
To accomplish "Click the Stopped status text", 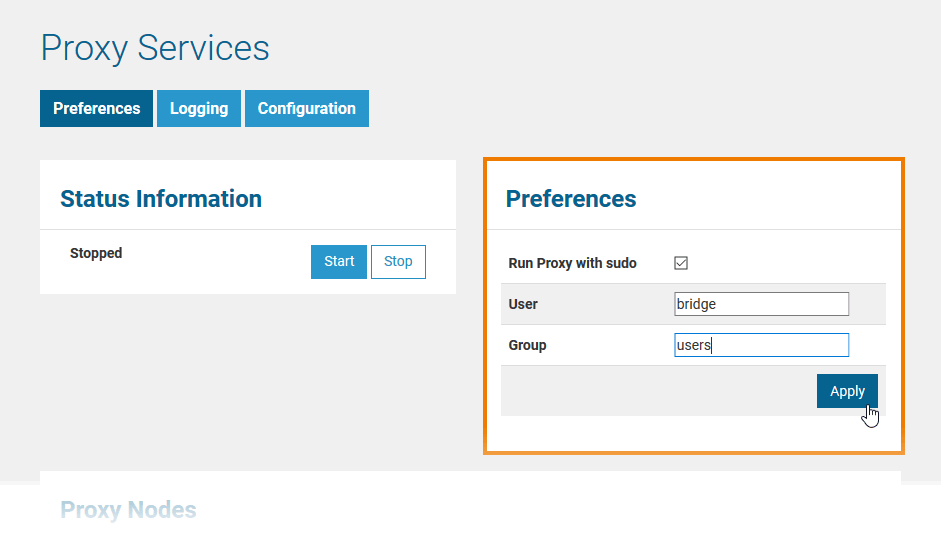I will [x=96, y=254].
